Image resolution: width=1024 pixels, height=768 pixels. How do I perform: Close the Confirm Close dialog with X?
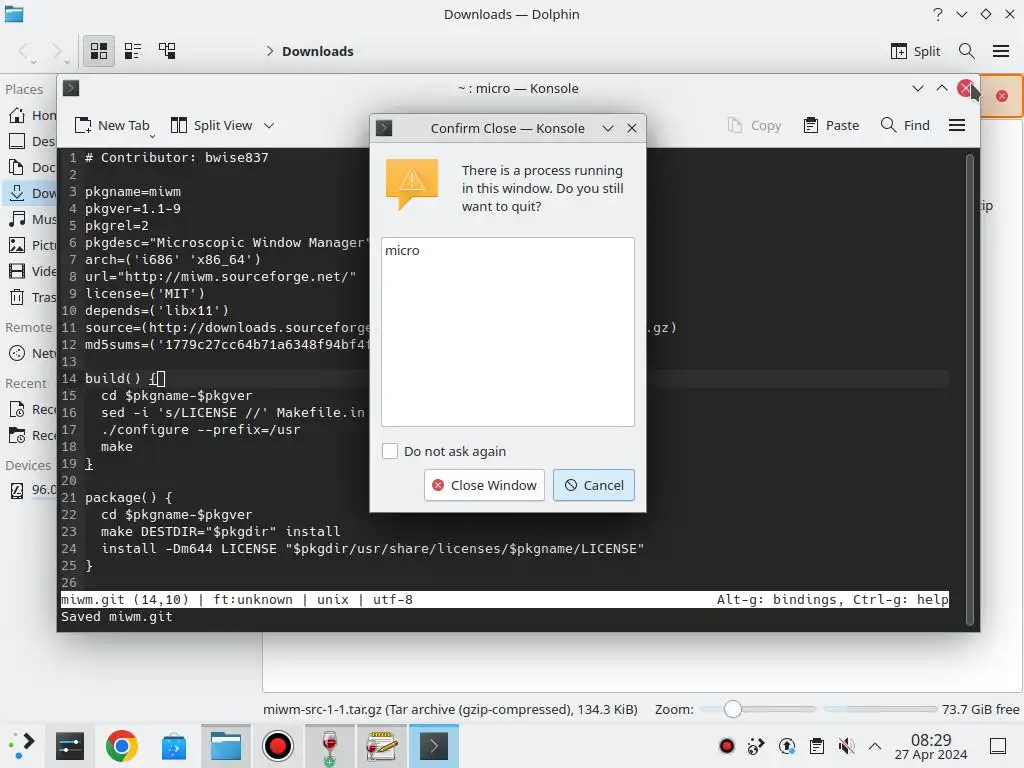tap(632, 129)
